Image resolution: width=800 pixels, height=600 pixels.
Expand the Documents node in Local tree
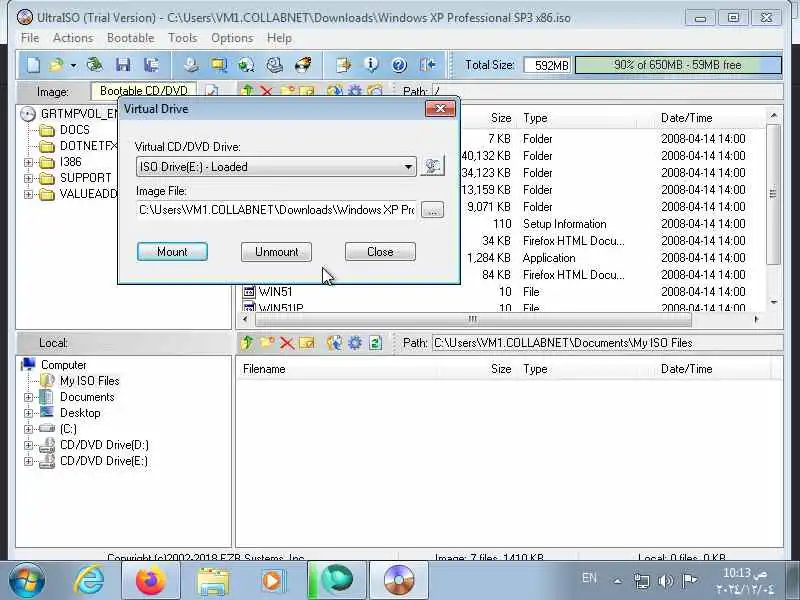(x=29, y=397)
